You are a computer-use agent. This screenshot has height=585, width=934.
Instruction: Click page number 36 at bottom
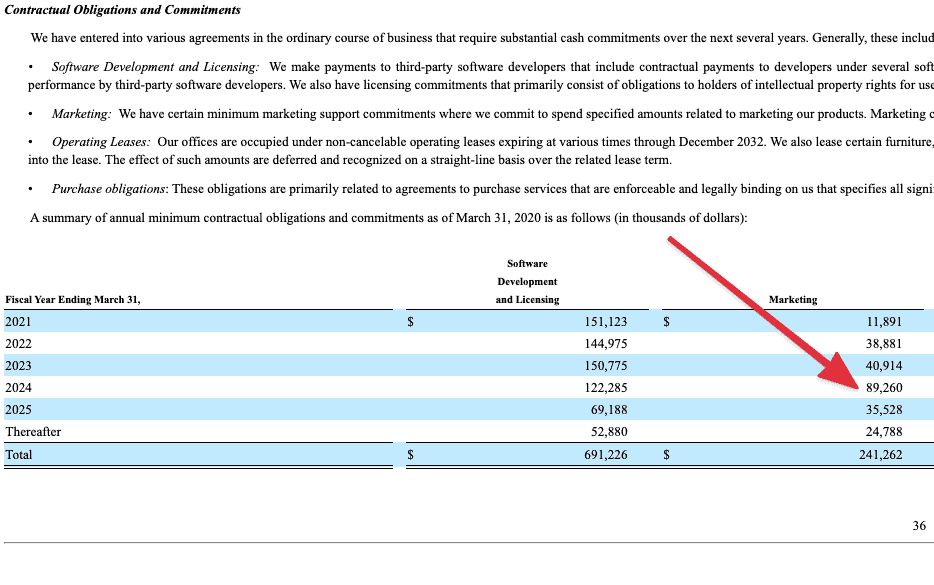click(x=919, y=526)
